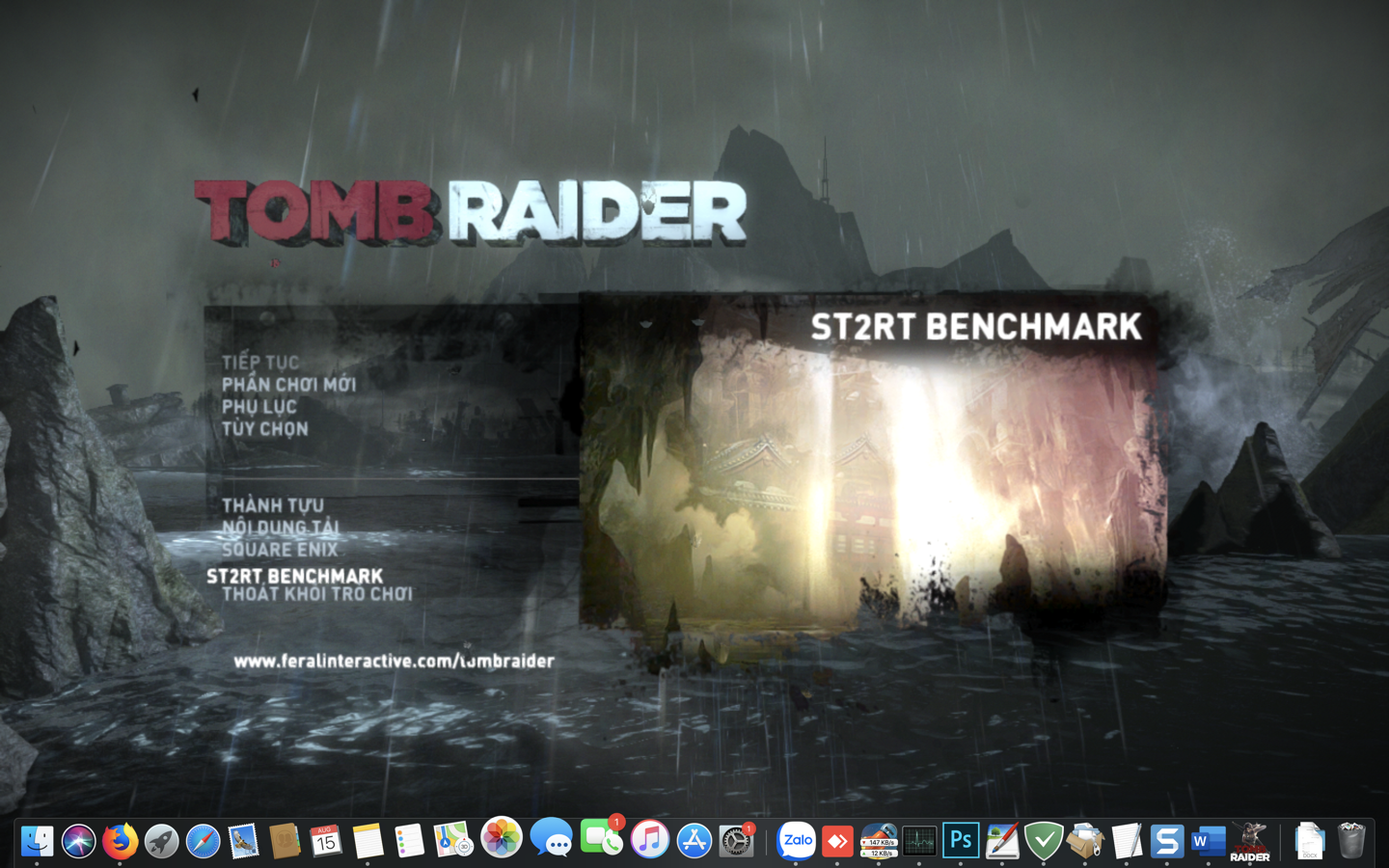Launch The Unarchiver utility
Viewport: 1389px width, 868px height.
coord(1084,840)
